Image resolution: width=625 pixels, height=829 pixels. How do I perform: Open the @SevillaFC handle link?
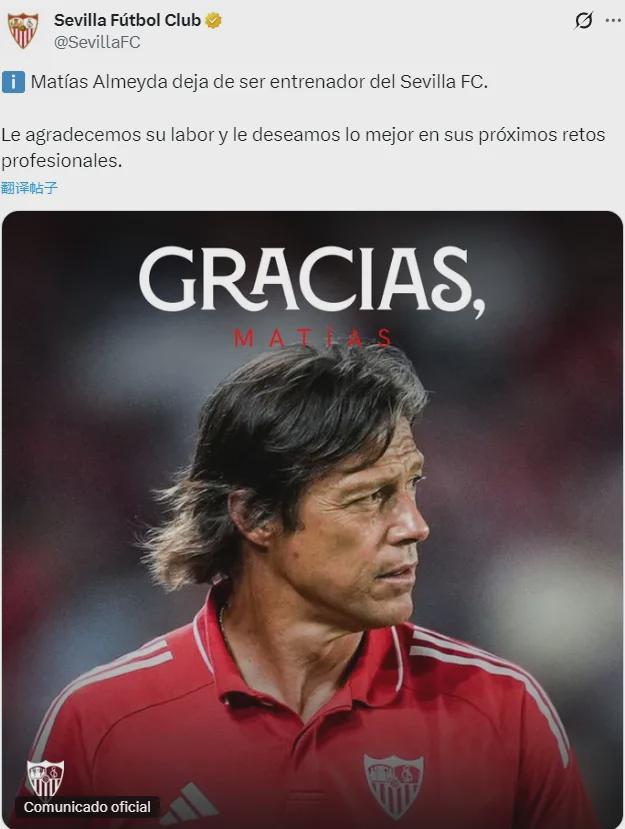(97, 42)
